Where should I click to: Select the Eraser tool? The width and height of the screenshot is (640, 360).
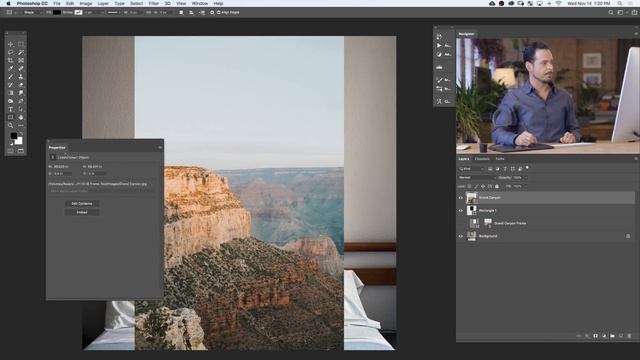click(x=21, y=85)
